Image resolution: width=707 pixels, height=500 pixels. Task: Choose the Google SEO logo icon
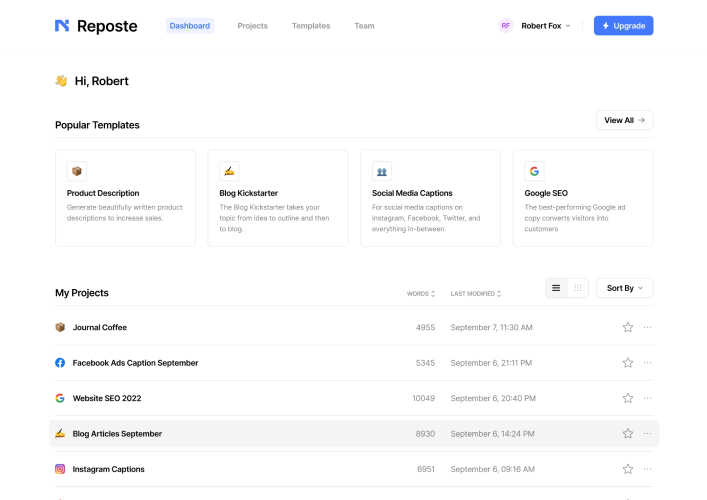tap(534, 171)
